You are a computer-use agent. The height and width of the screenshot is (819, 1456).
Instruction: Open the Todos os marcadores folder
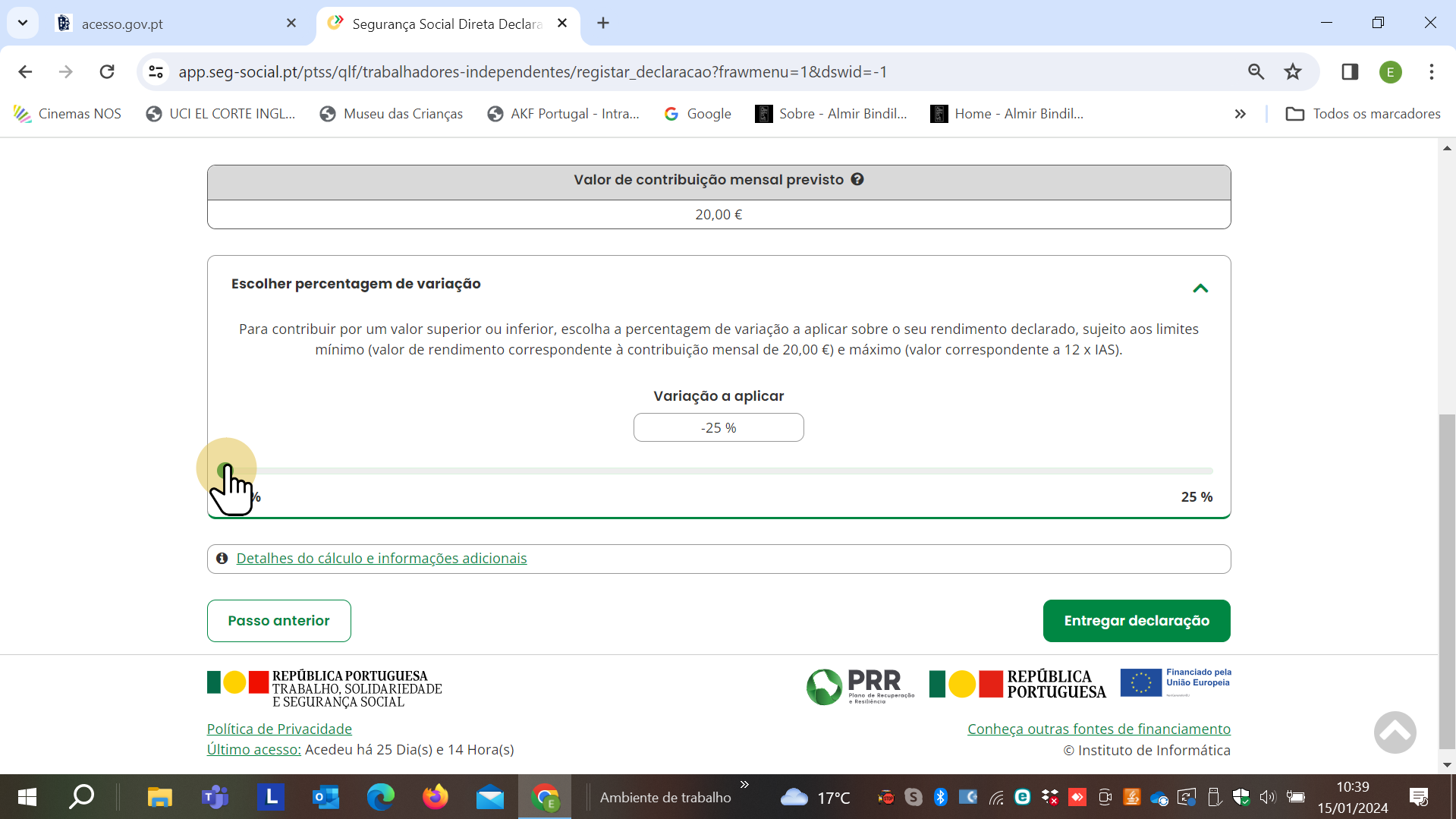tap(1363, 114)
